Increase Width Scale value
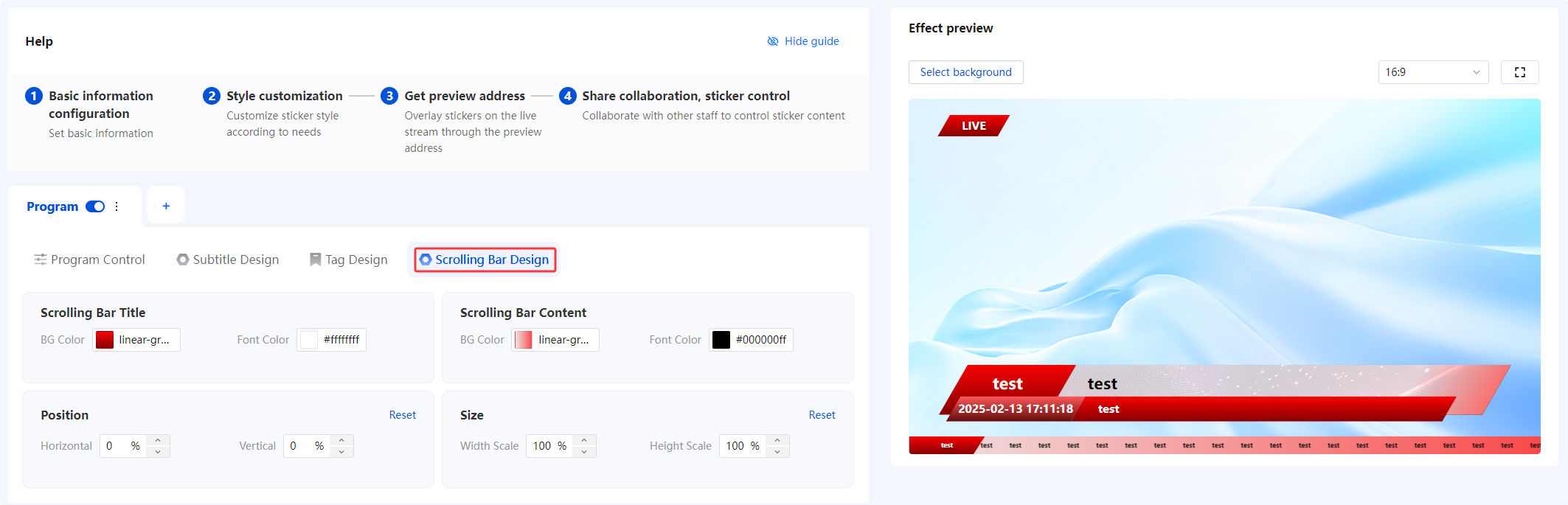 click(x=584, y=440)
